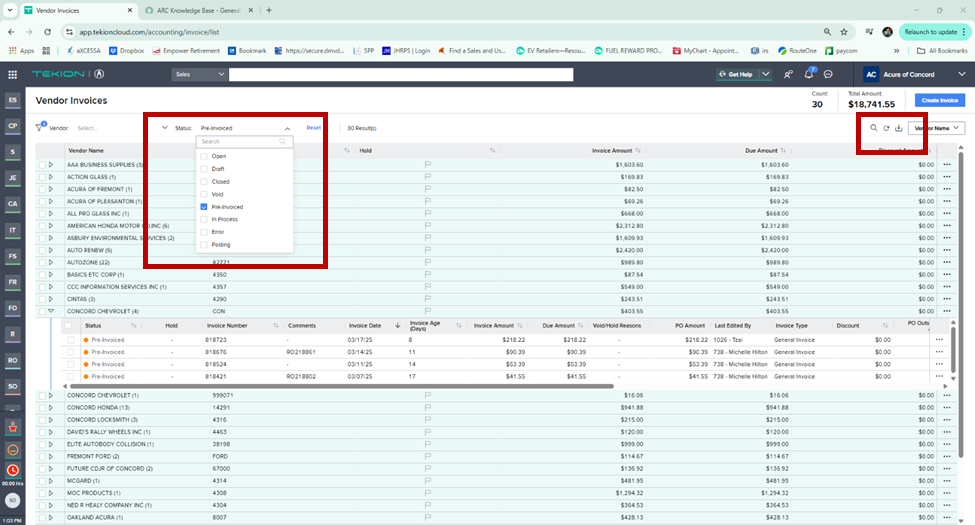975x525 pixels.
Task: Open the chat message icon in header
Action: point(829,74)
